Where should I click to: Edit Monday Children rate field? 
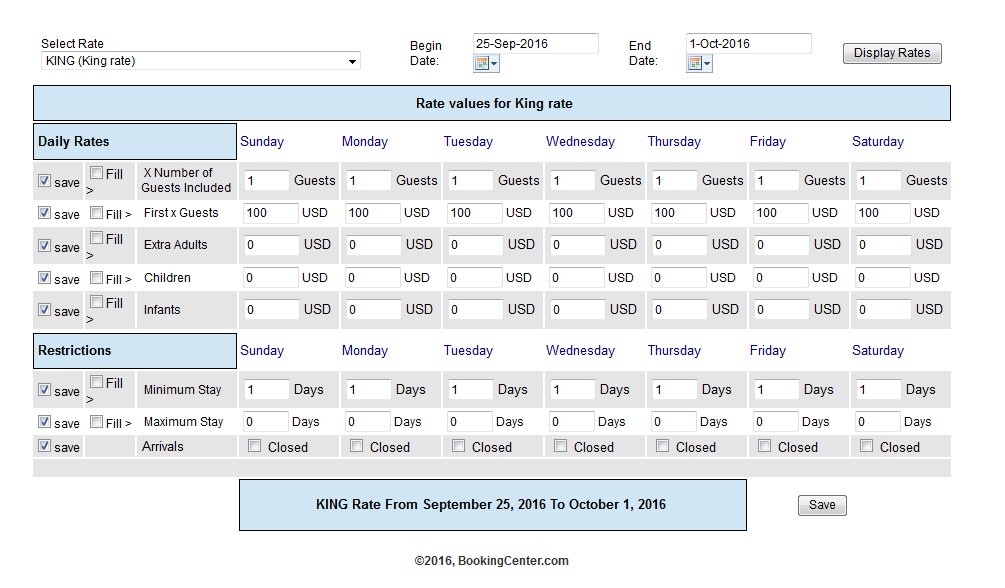click(372, 278)
